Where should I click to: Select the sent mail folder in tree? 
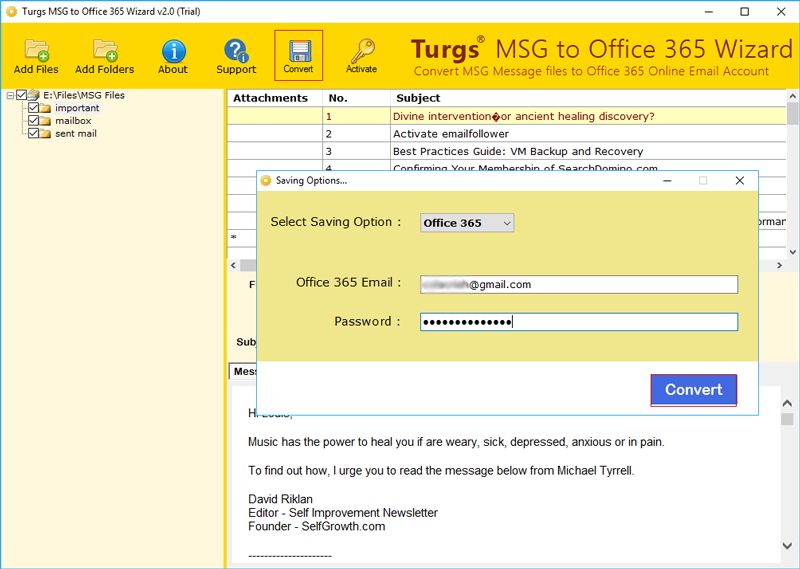[x=76, y=134]
